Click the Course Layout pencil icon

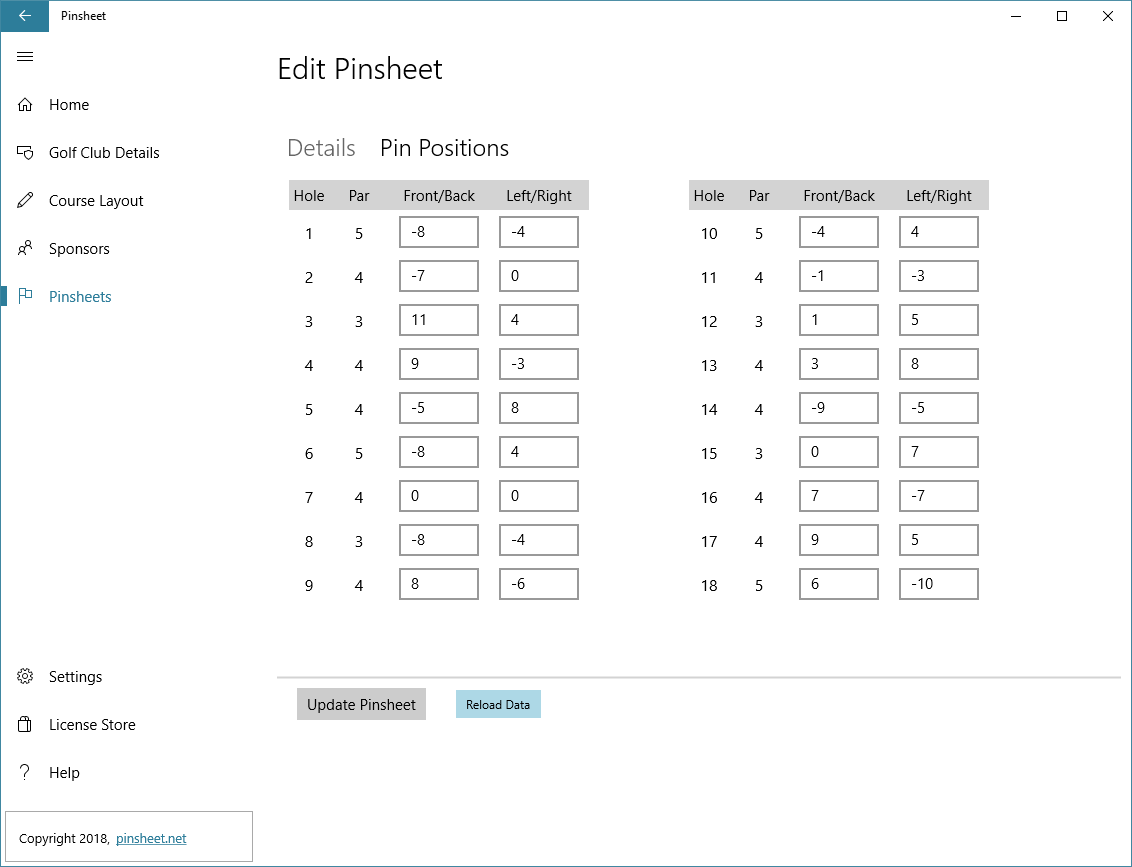[25, 201]
